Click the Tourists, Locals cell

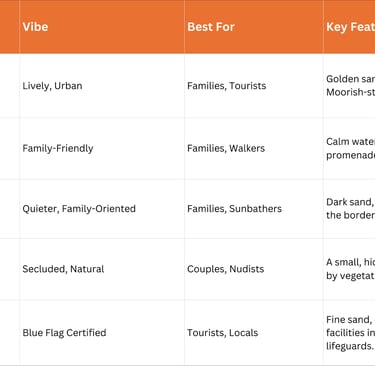point(254,333)
